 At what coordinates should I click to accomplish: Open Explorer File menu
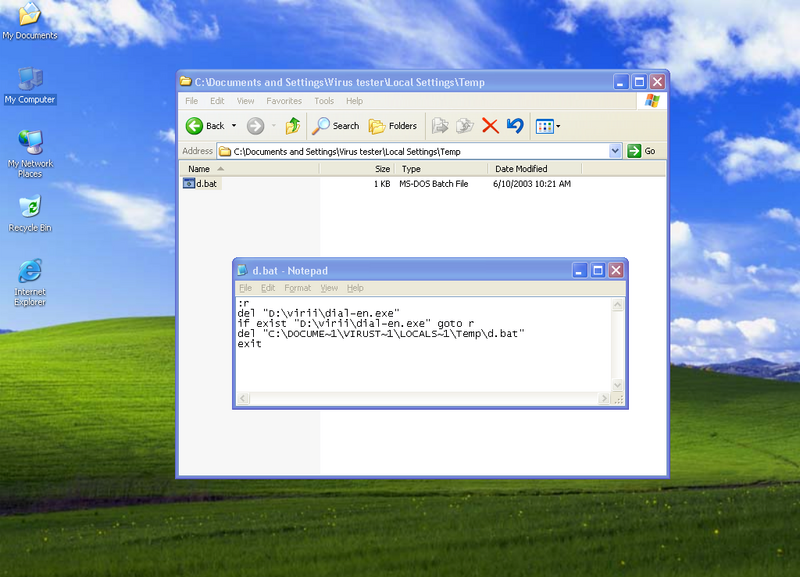click(x=191, y=101)
